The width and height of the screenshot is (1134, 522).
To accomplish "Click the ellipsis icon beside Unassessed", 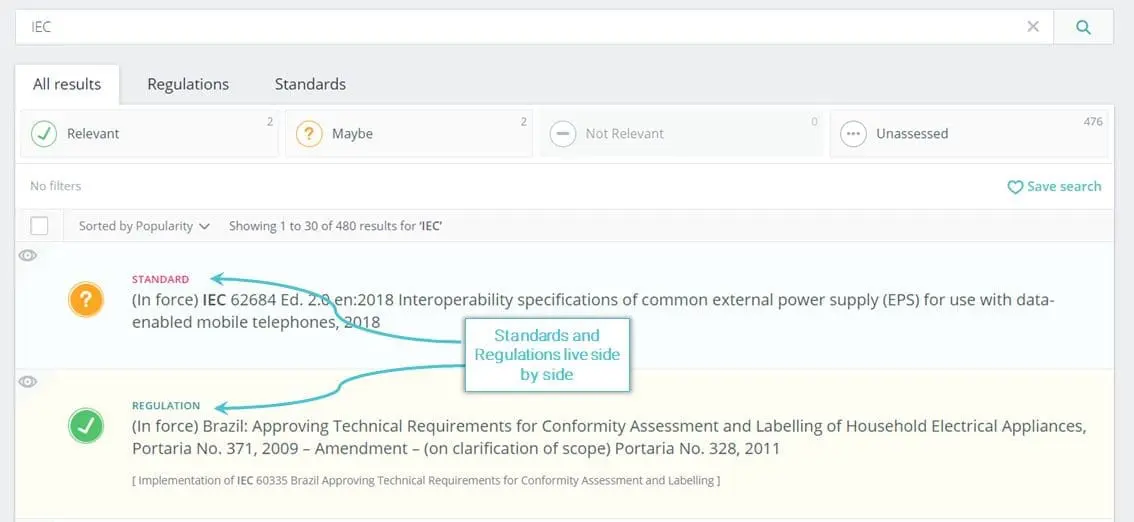I will tap(853, 134).
